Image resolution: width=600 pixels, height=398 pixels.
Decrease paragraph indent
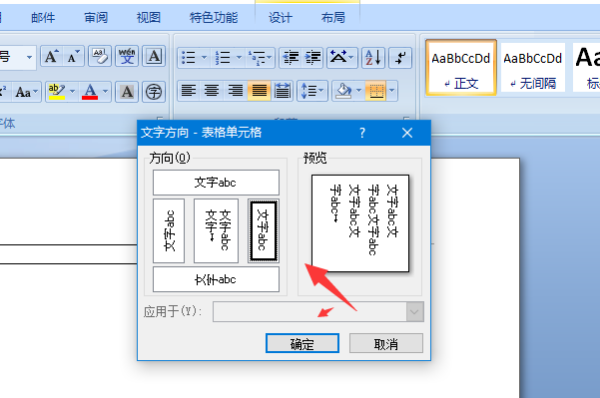point(290,58)
